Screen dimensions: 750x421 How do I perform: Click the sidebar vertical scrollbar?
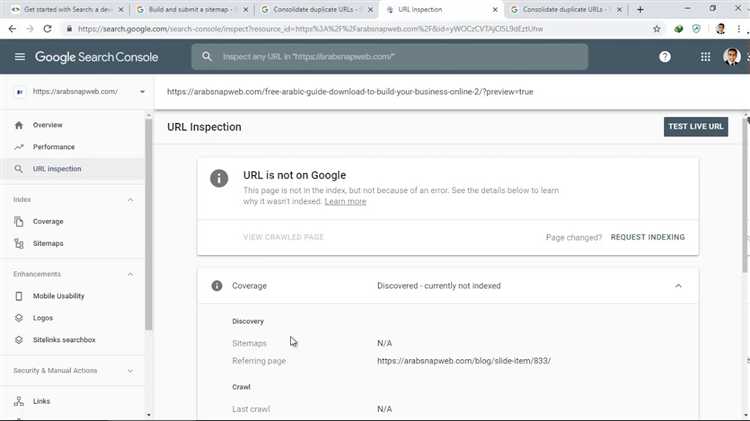pos(148,225)
